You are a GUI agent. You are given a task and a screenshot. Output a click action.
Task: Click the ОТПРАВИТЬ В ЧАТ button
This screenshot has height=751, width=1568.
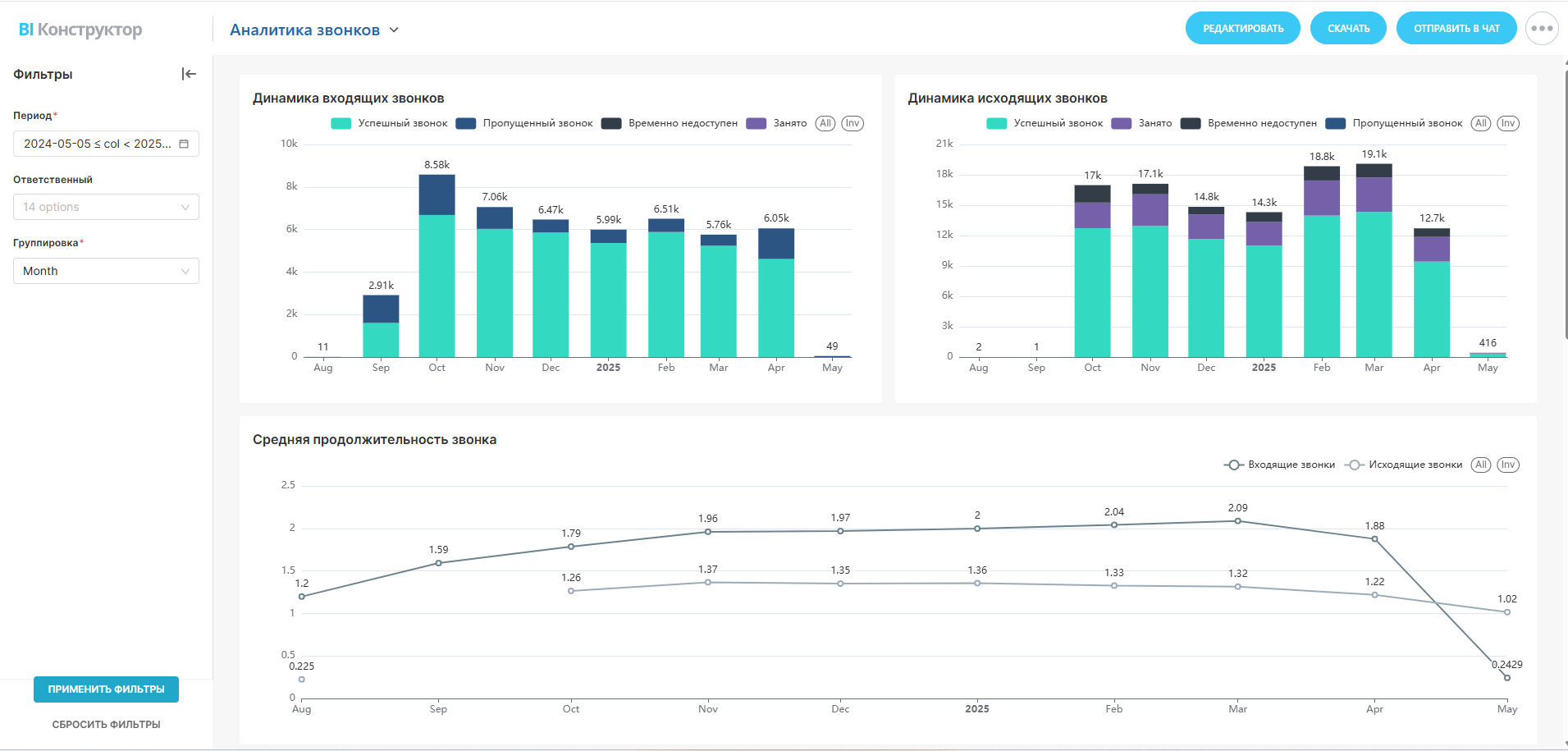click(1456, 28)
